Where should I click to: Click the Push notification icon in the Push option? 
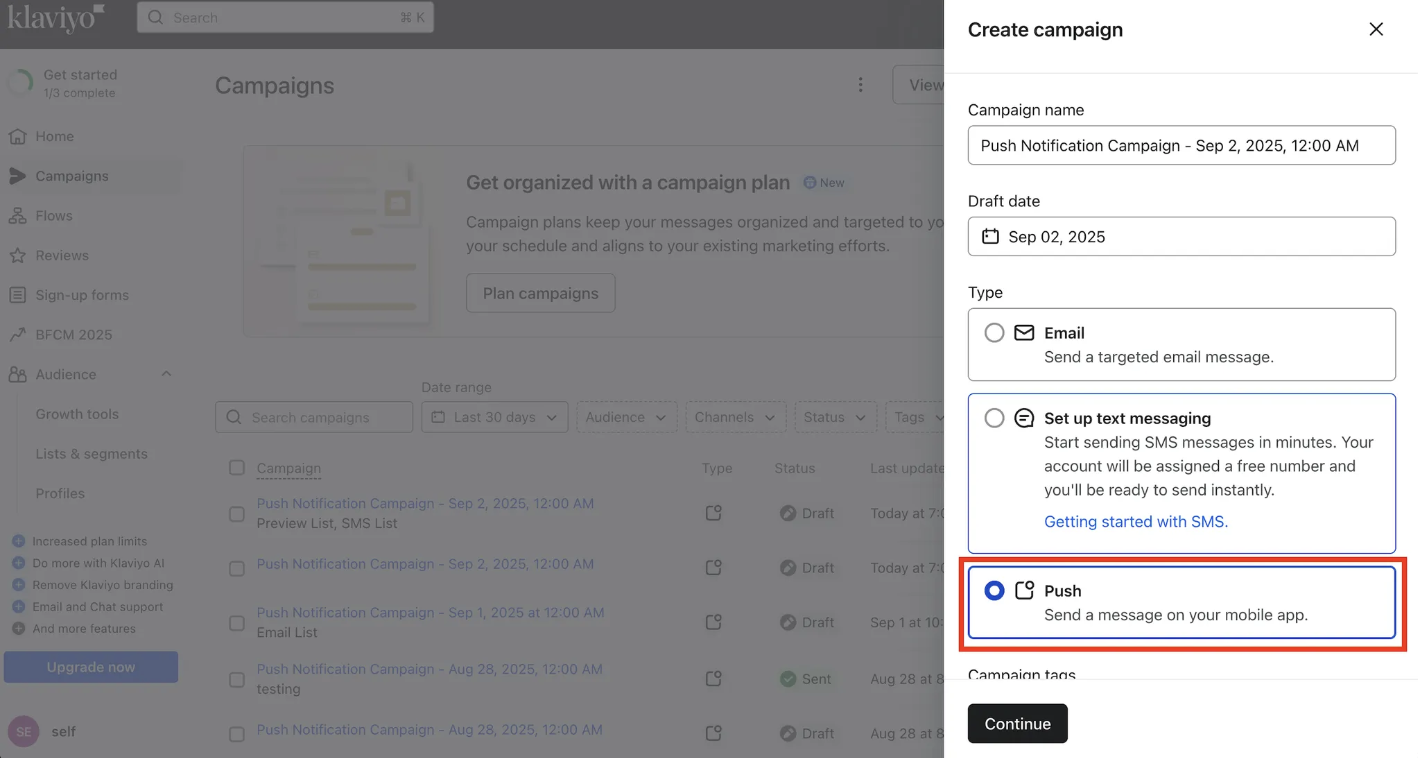point(1024,591)
